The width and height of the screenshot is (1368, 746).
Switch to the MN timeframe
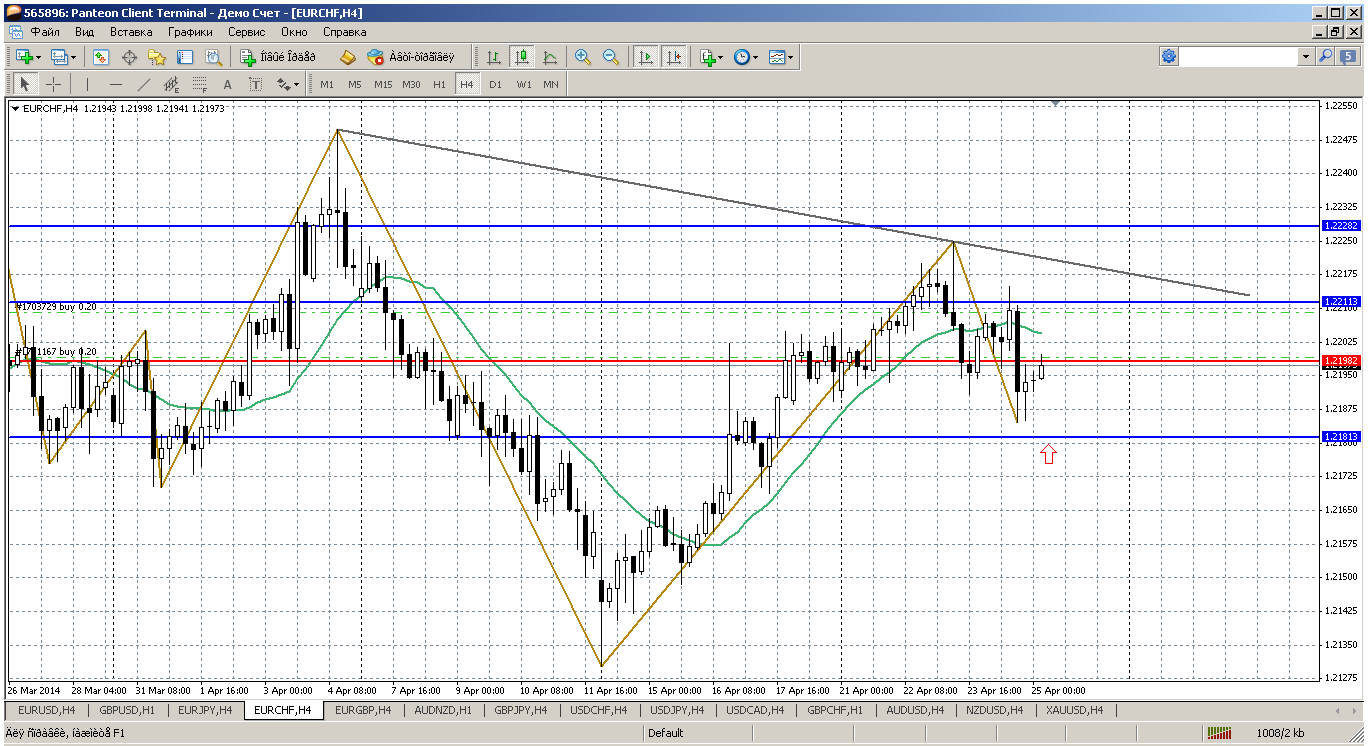click(x=551, y=84)
